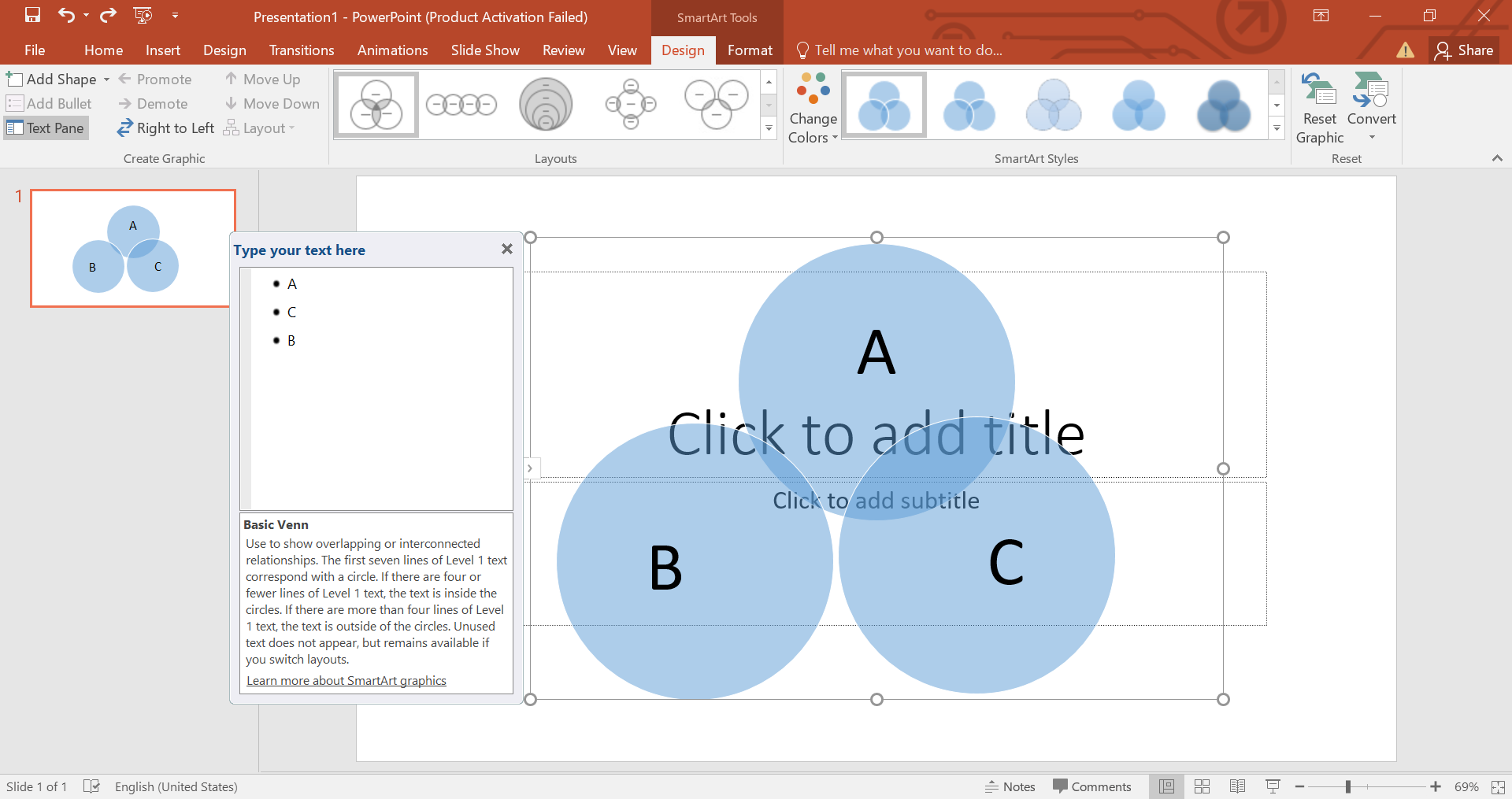Open the Transitions tab
This screenshot has width=1512, height=799.
(302, 50)
